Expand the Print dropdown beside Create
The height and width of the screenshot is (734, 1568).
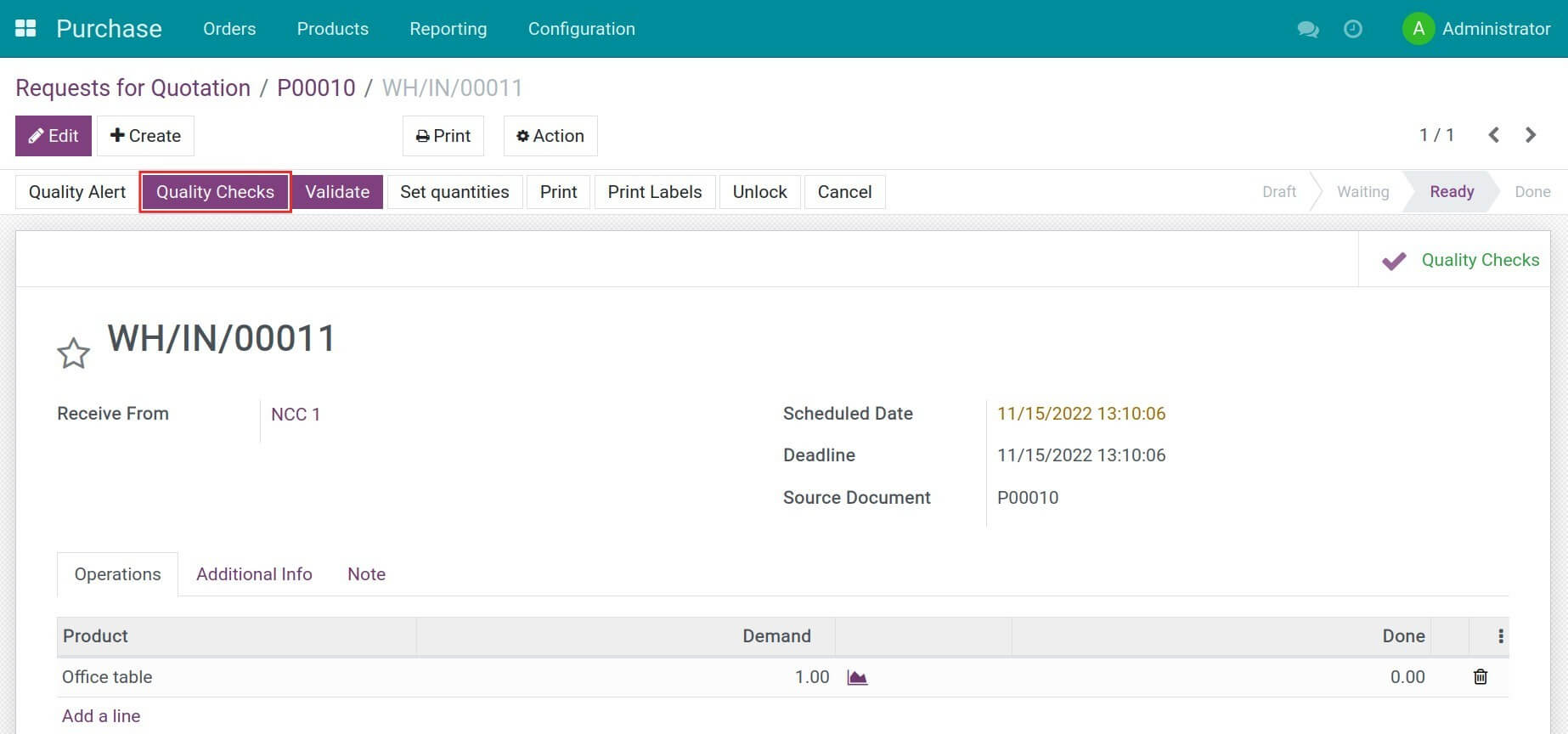pos(443,136)
